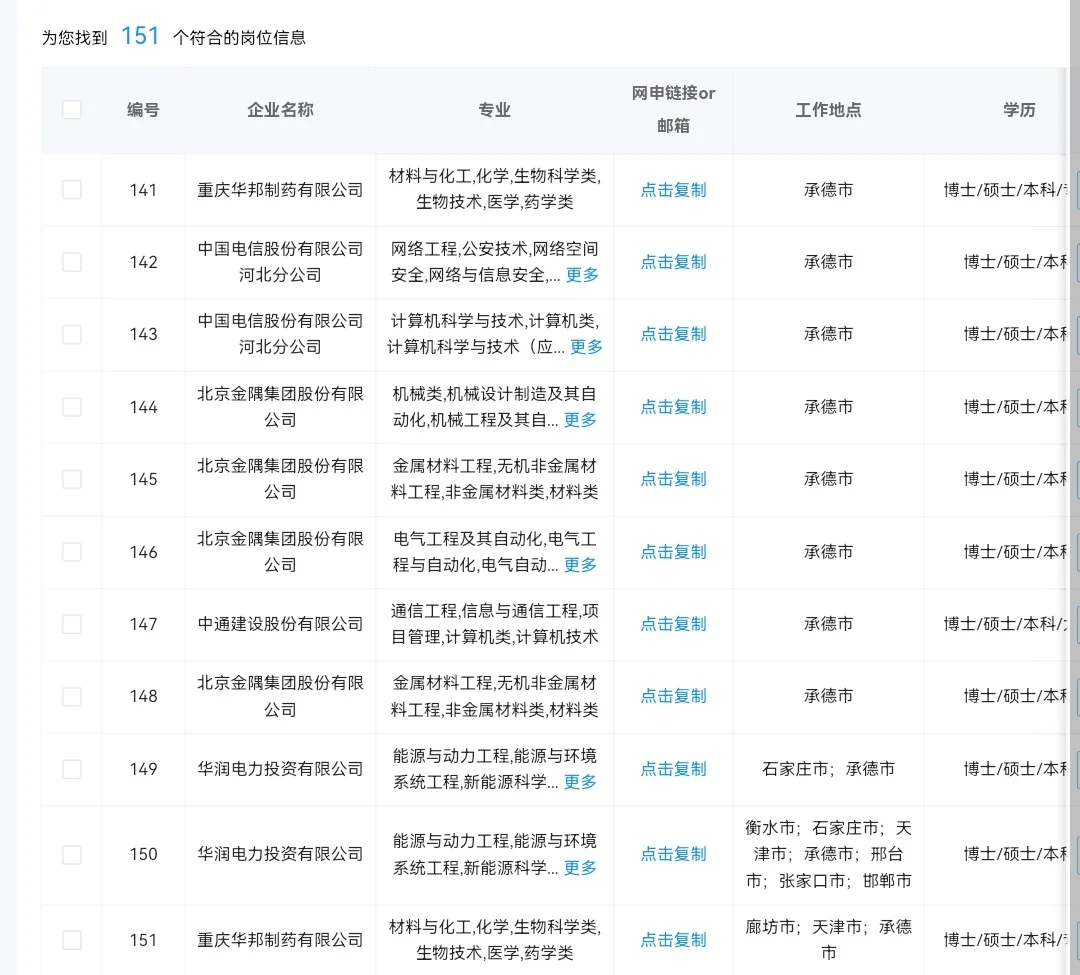The image size is (1080, 975).
Task: Tick the checkbox for row 145
Action: 72,479
